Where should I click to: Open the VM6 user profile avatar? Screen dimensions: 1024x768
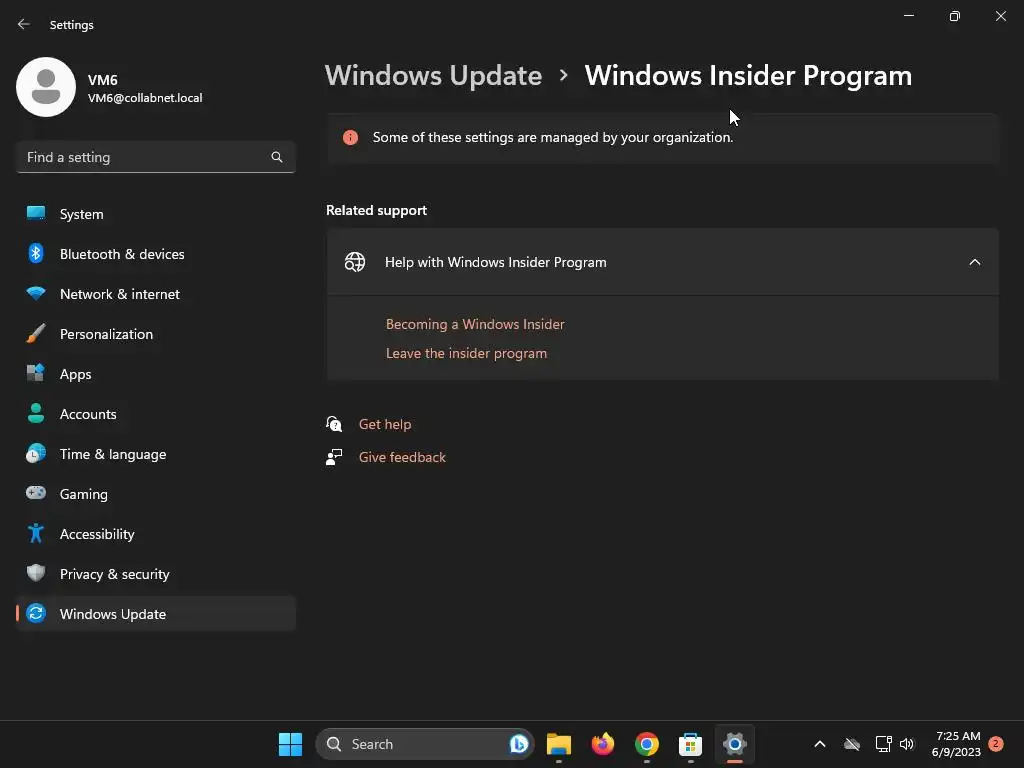click(x=46, y=87)
